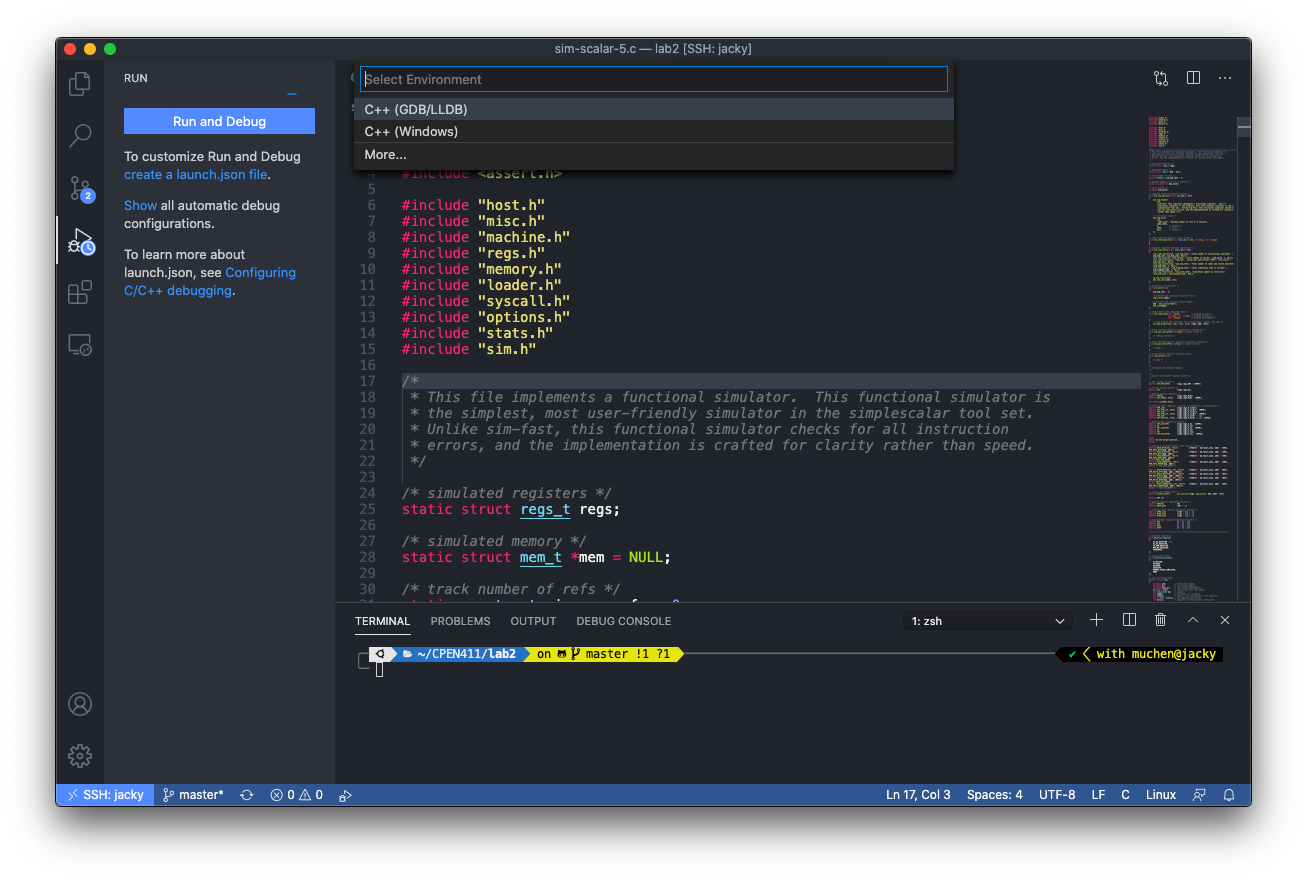1307x880 pixels.
Task: Delete terminal with the trash icon
Action: coord(1160,620)
